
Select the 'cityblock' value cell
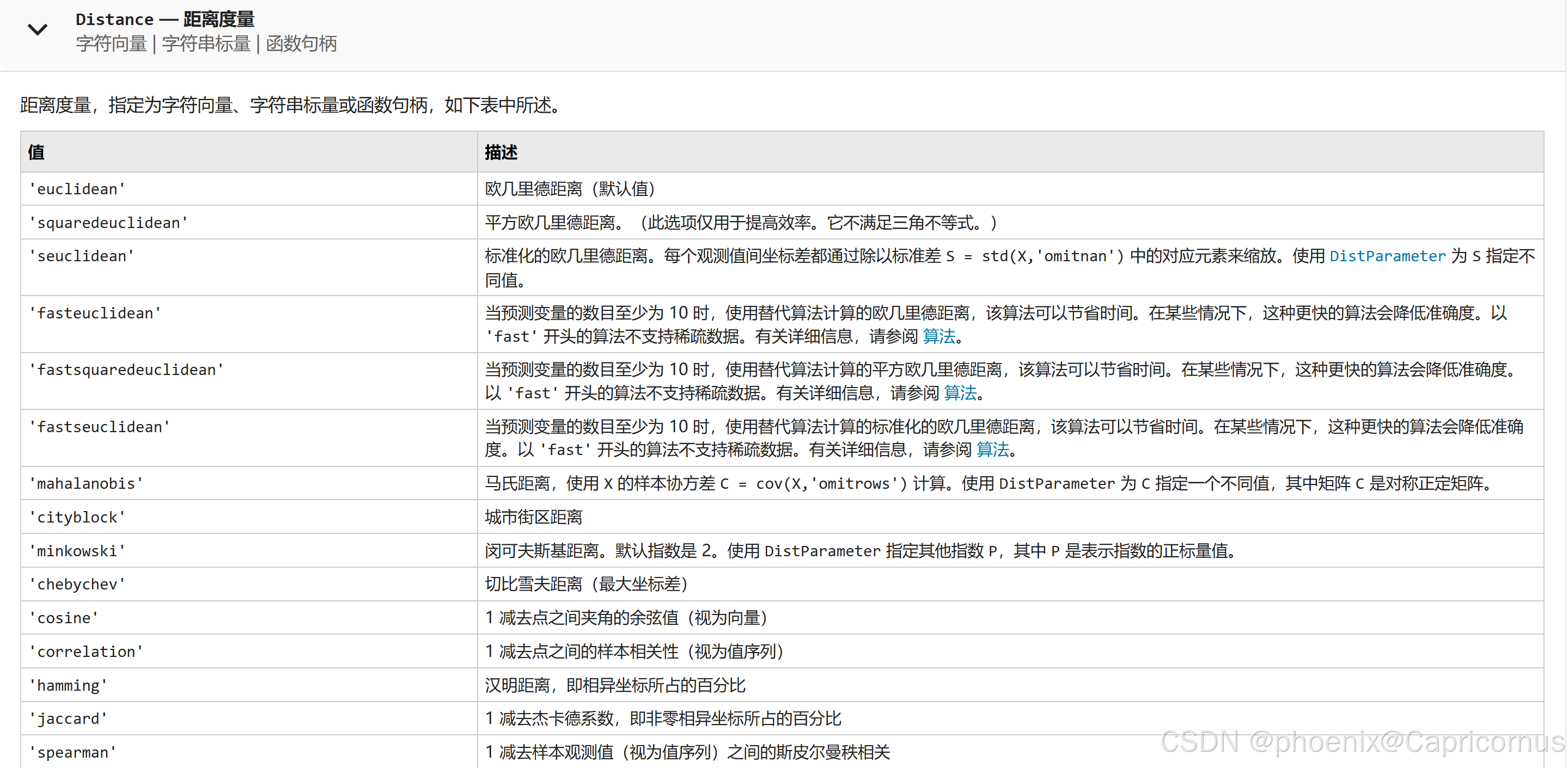[249, 517]
